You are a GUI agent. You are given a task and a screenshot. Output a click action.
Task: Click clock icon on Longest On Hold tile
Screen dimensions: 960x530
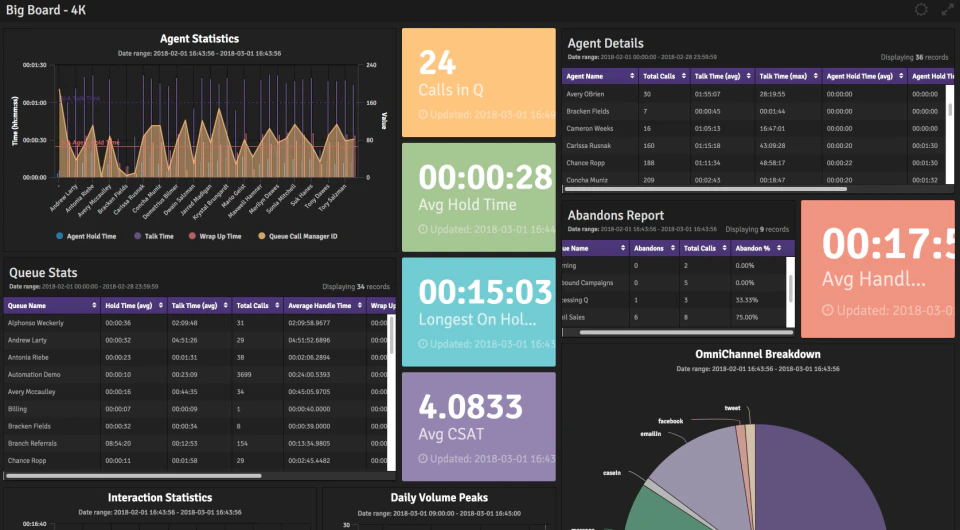click(422, 344)
